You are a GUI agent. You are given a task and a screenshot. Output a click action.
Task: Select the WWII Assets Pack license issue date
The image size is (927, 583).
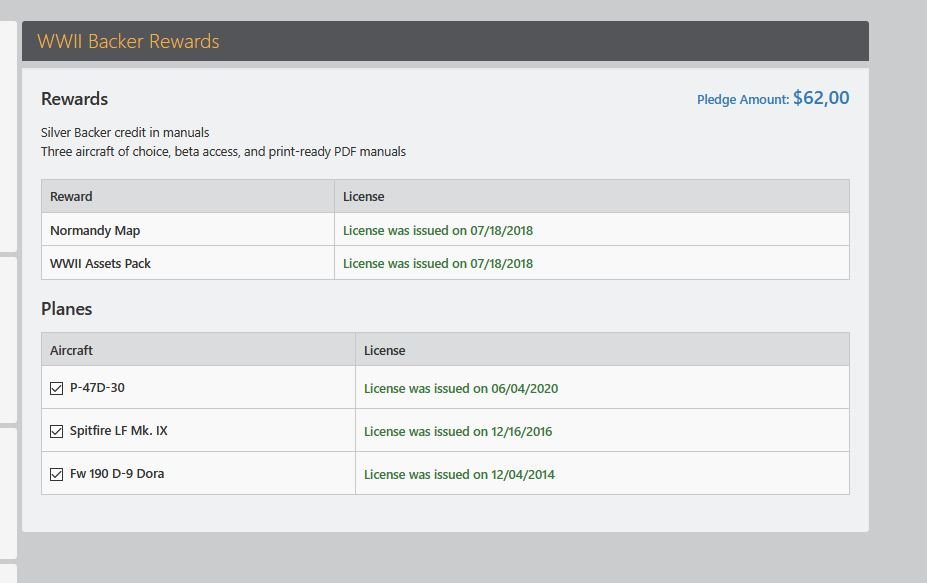tap(438, 264)
